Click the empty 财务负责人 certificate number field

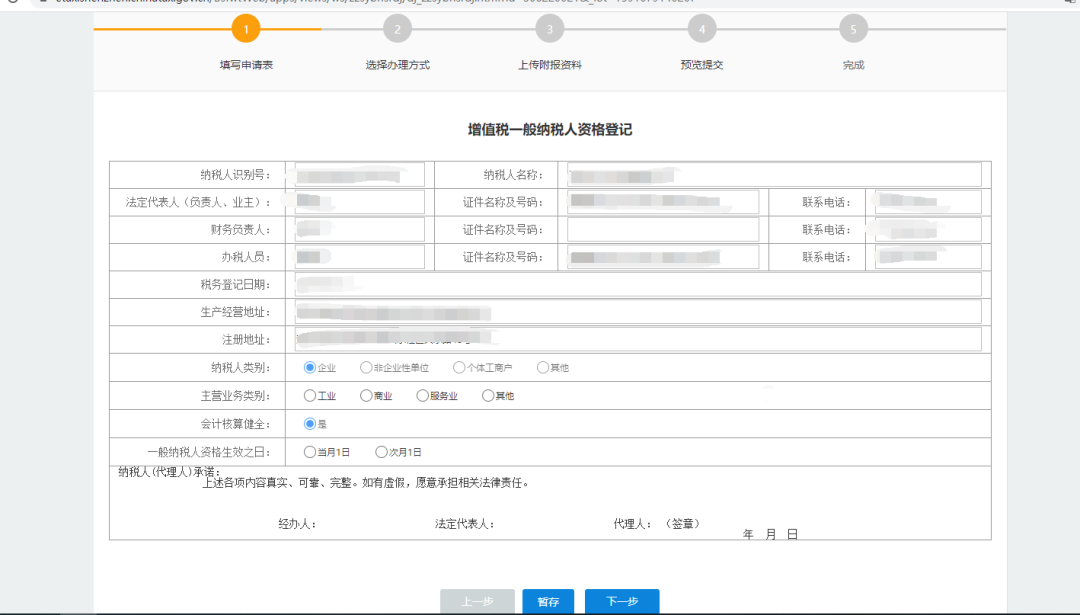pyautogui.click(x=663, y=229)
